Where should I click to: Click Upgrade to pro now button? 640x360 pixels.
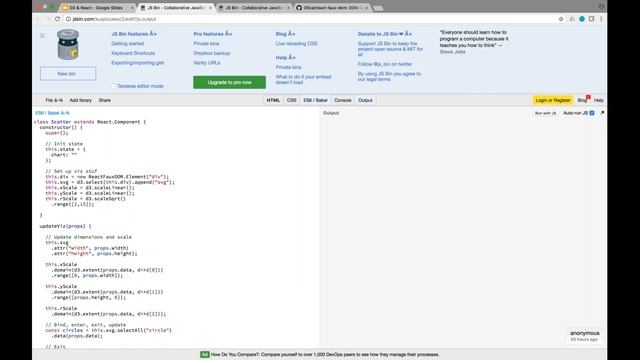[x=229, y=82]
